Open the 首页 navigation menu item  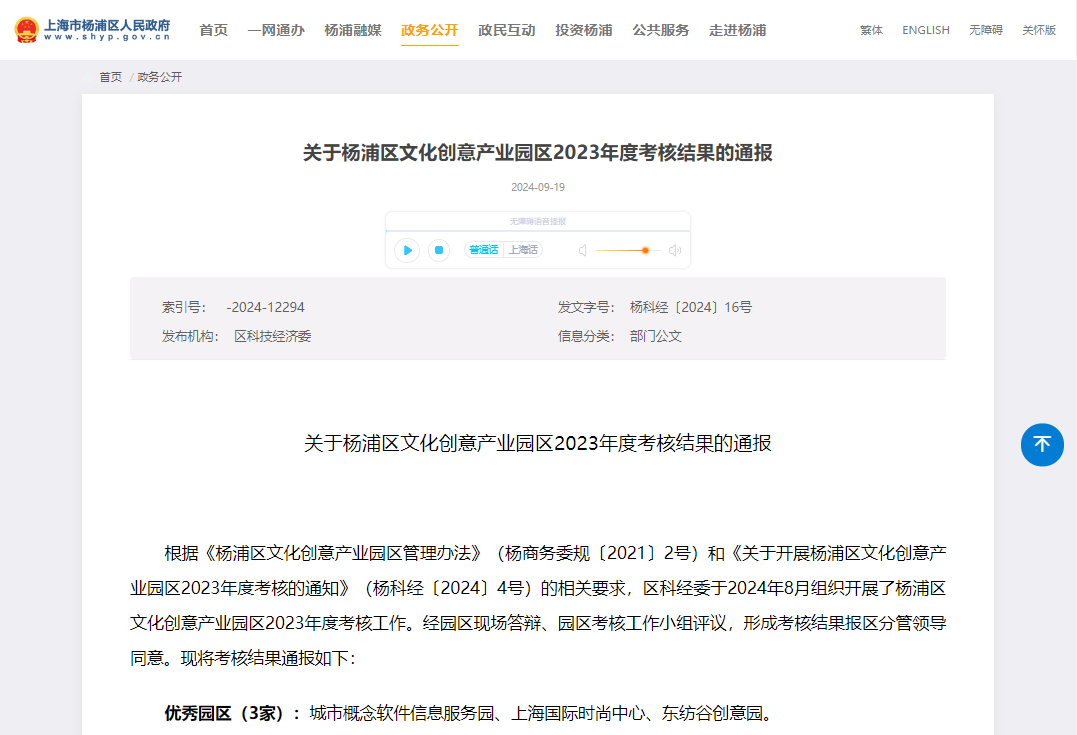coord(213,30)
